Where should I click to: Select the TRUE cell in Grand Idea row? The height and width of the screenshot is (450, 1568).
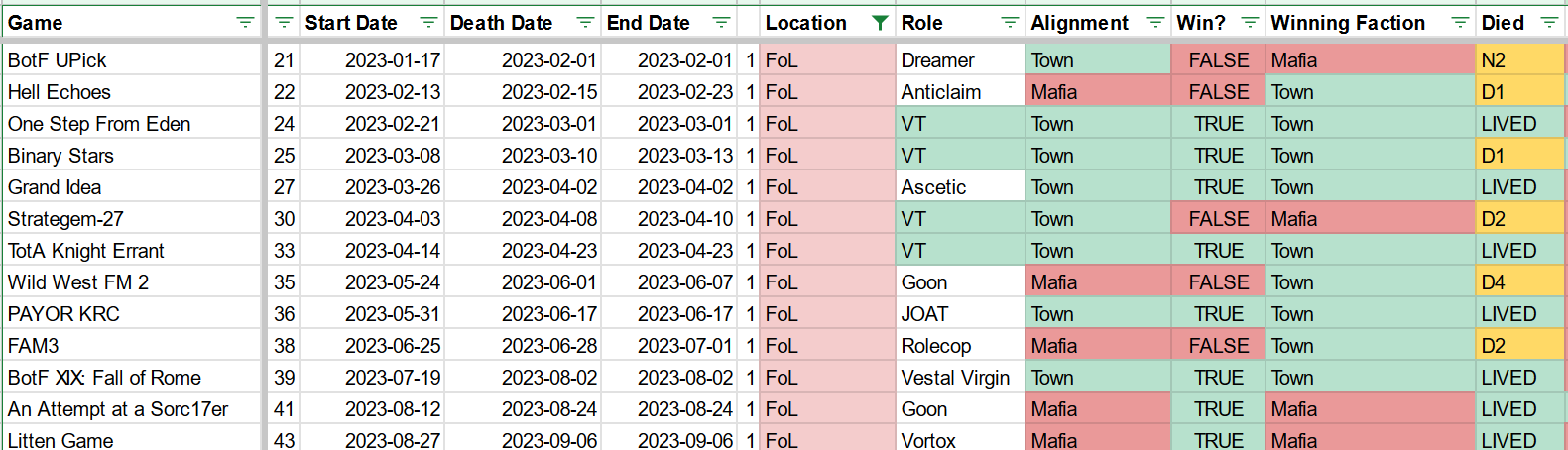click(1219, 187)
